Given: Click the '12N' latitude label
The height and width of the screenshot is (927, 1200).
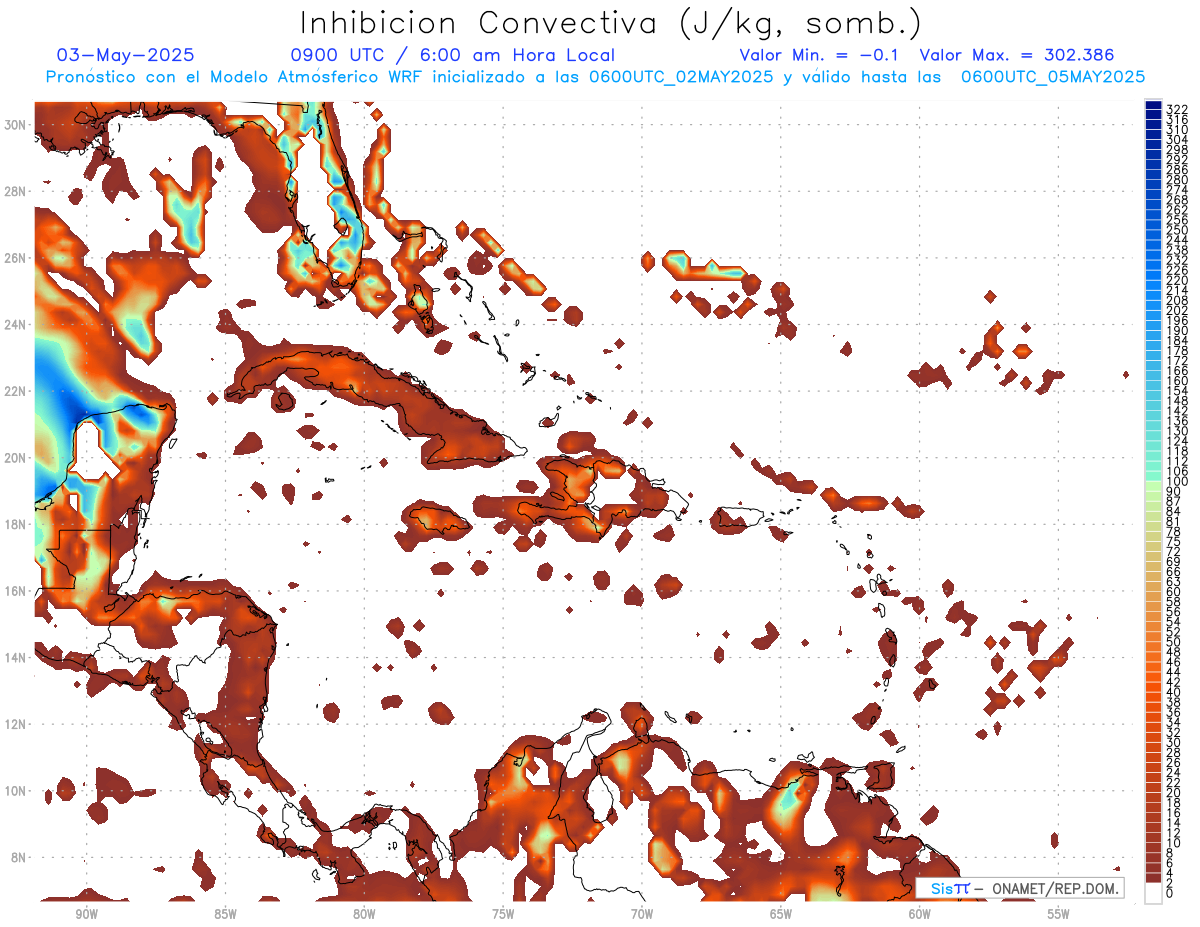Looking at the screenshot, I should click(16, 724).
